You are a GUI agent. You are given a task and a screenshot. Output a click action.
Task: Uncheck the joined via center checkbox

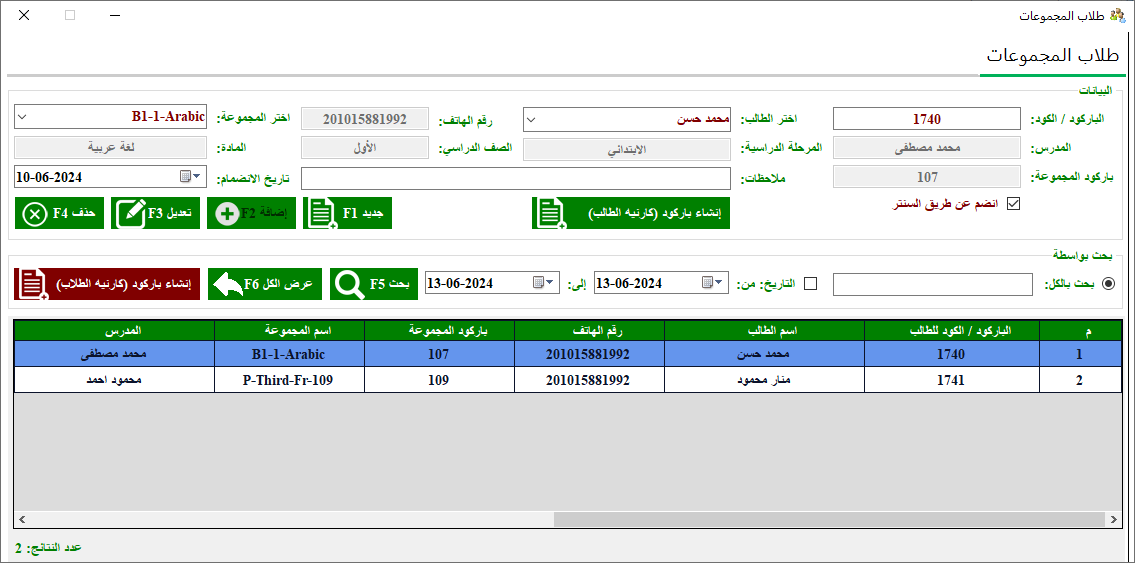click(x=1013, y=204)
